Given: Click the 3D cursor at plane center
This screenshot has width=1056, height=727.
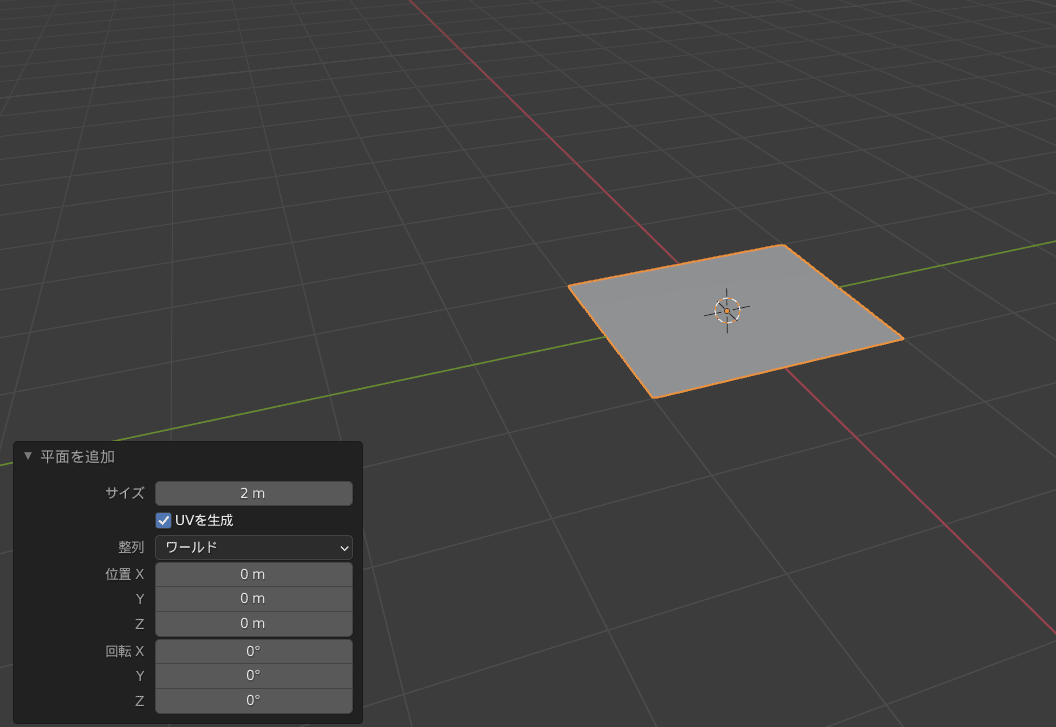Looking at the screenshot, I should [727, 311].
